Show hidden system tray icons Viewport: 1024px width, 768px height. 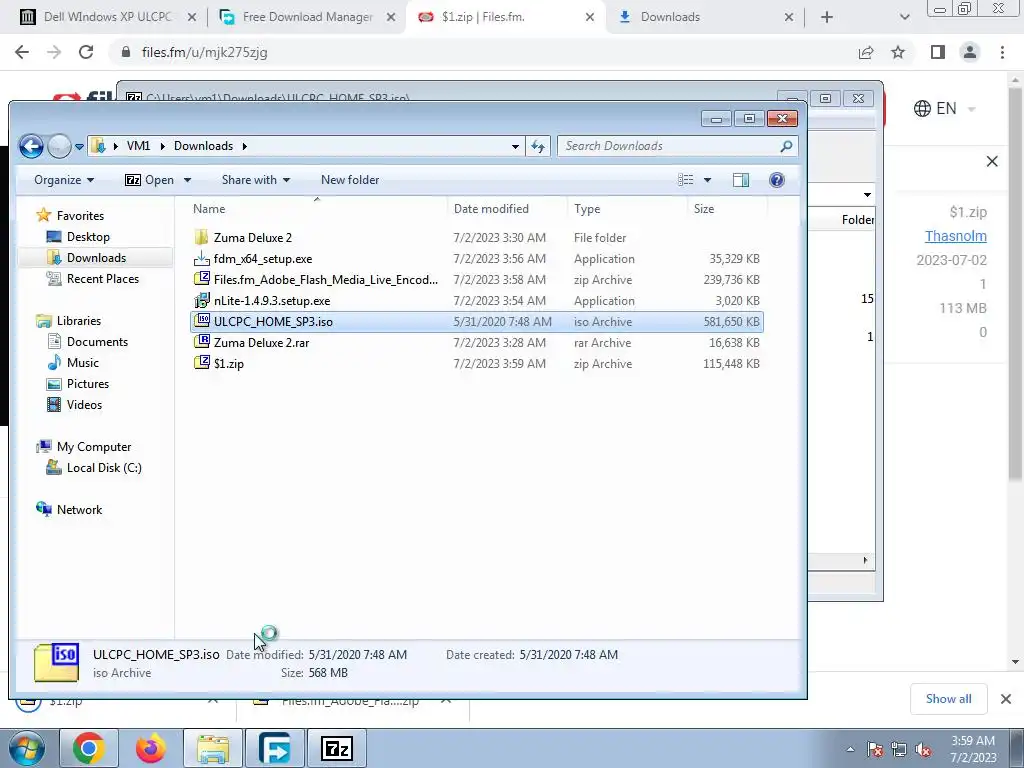coord(850,749)
